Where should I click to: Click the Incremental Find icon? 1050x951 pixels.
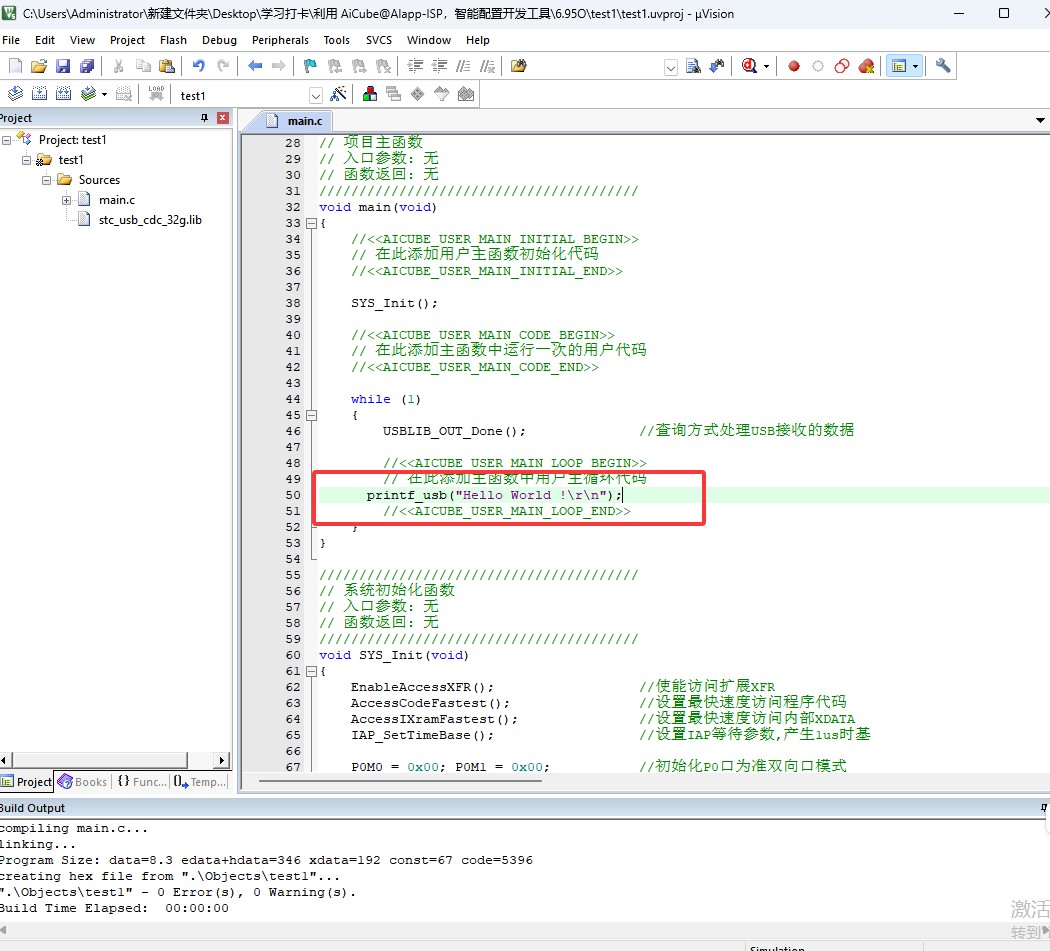pyautogui.click(x=717, y=66)
